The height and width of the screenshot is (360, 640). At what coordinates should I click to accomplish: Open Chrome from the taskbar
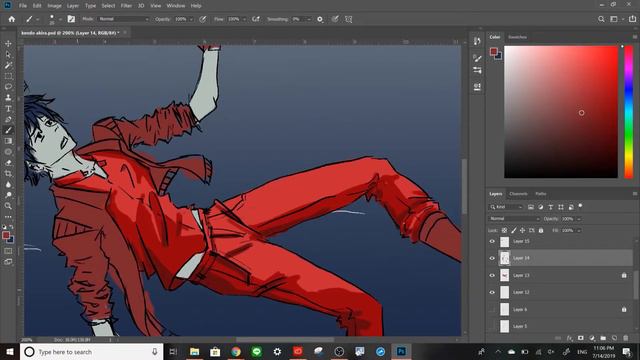click(236, 352)
